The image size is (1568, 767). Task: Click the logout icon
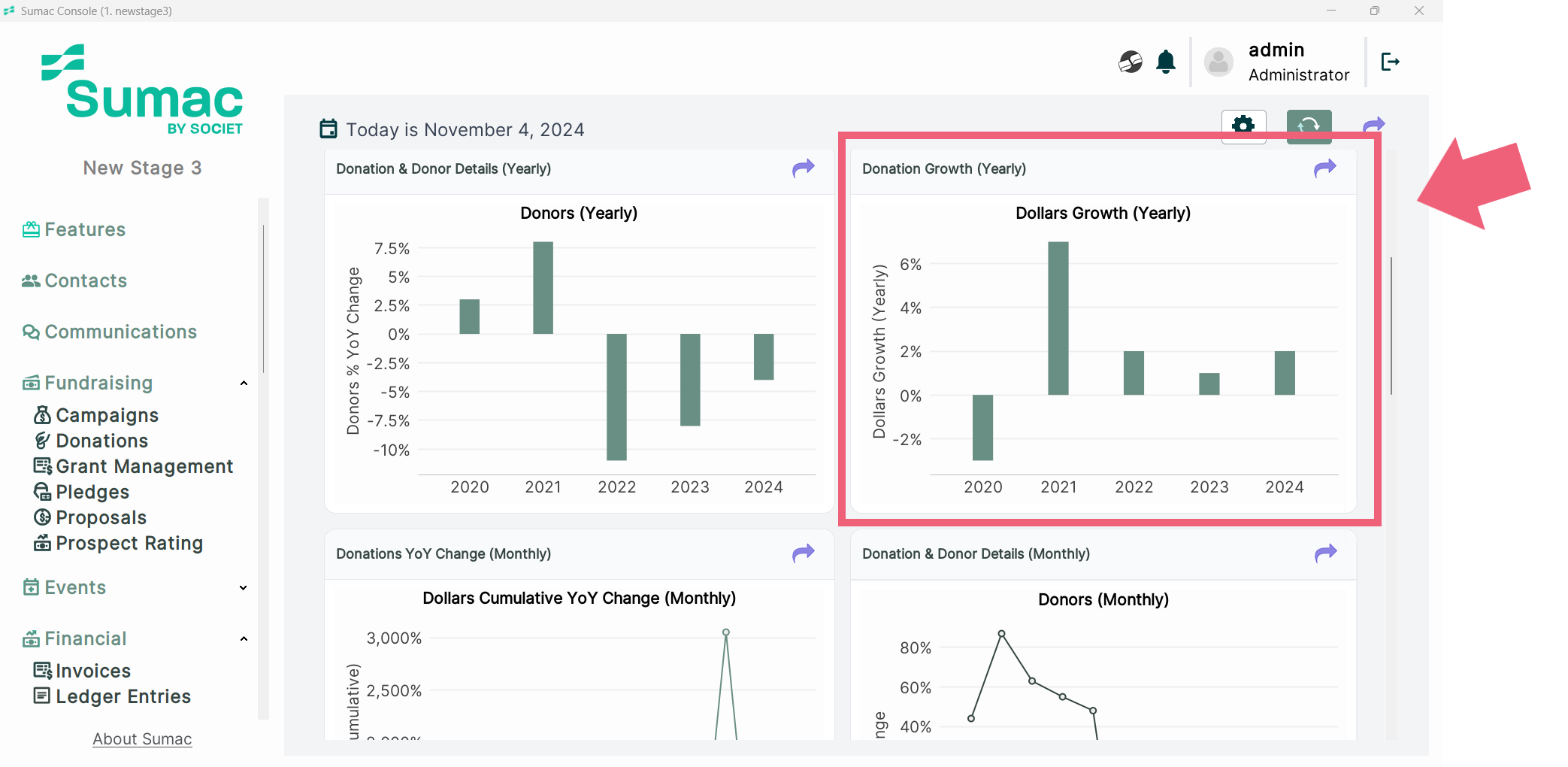click(x=1390, y=62)
